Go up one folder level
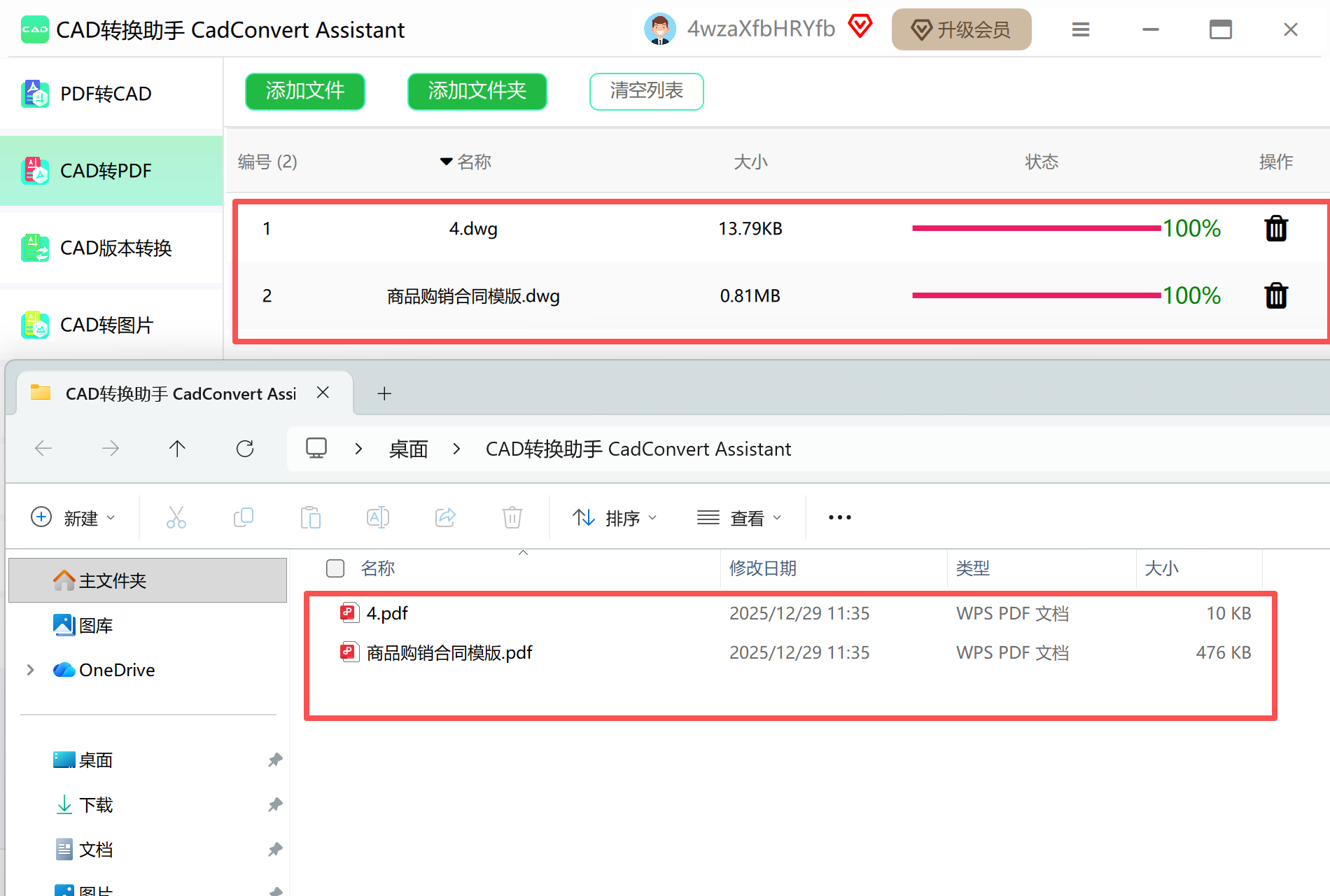 (x=177, y=448)
